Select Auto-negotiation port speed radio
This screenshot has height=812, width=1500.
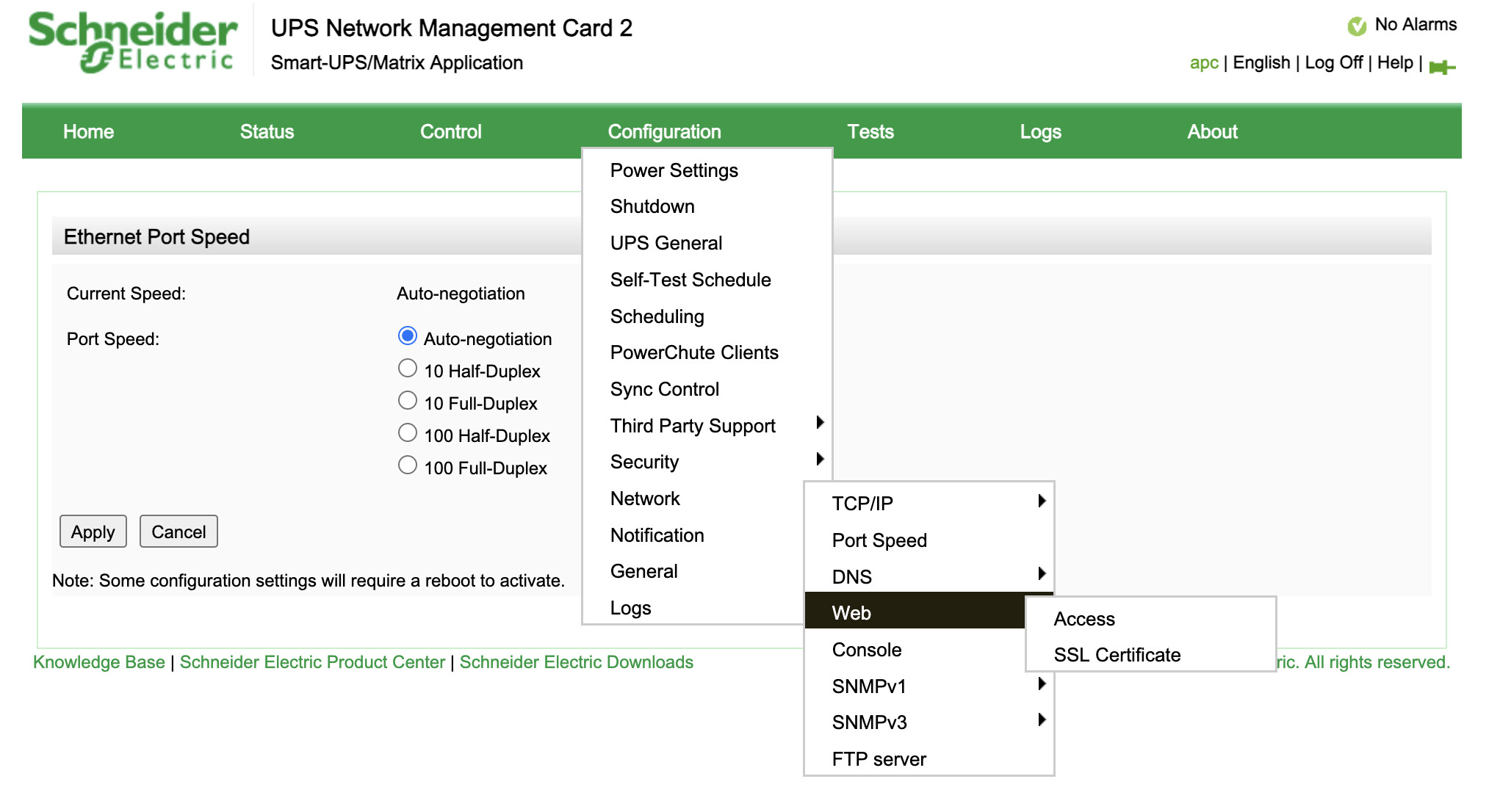point(408,336)
